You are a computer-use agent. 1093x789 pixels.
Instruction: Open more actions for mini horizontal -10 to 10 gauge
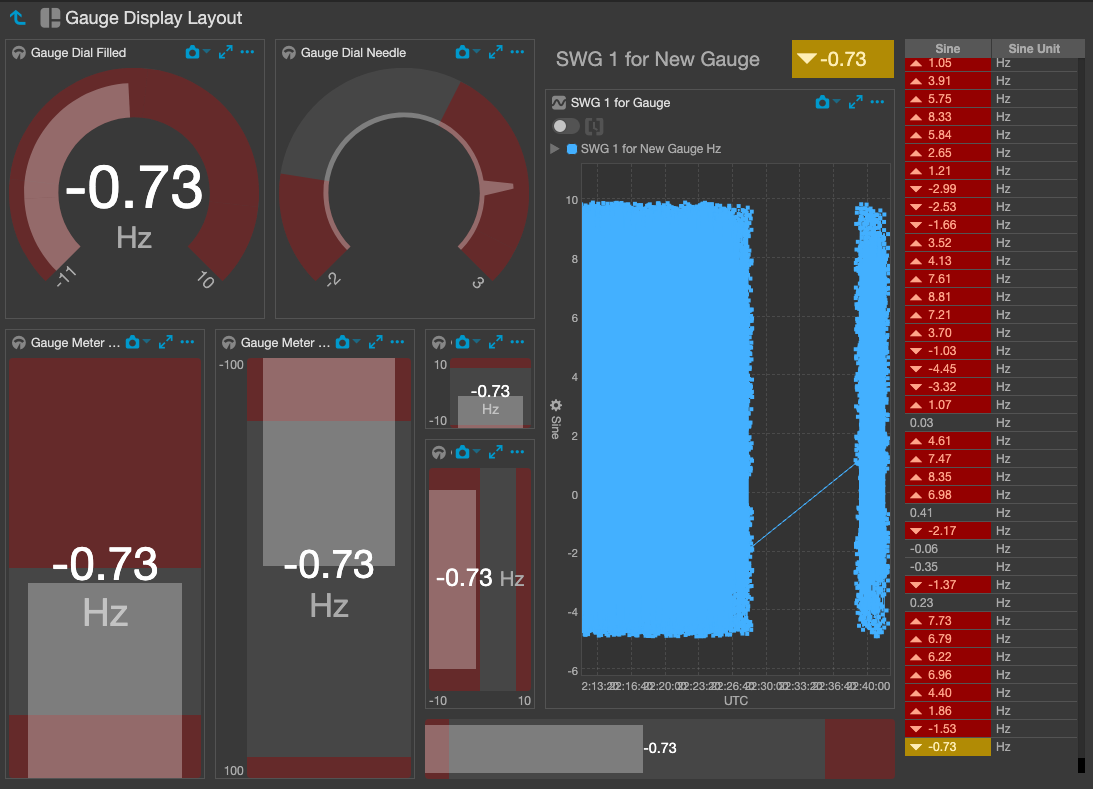(517, 452)
